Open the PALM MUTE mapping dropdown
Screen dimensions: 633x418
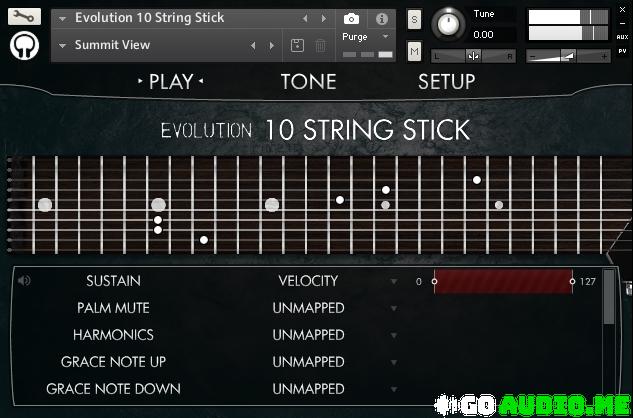click(x=394, y=309)
